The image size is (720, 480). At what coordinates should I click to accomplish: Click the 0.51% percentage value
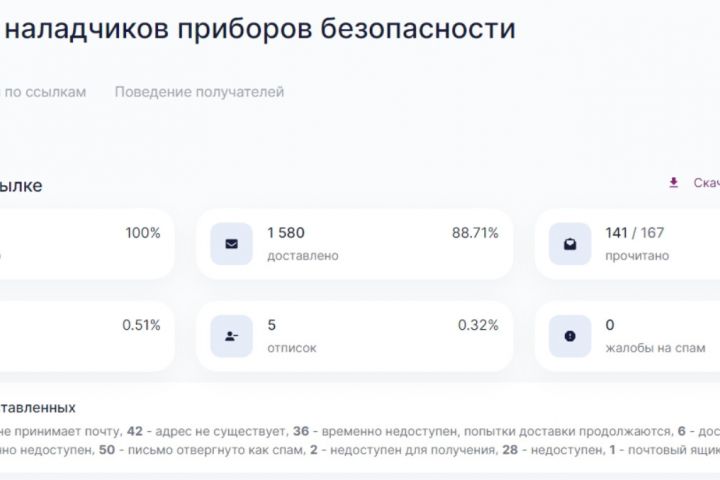point(141,325)
